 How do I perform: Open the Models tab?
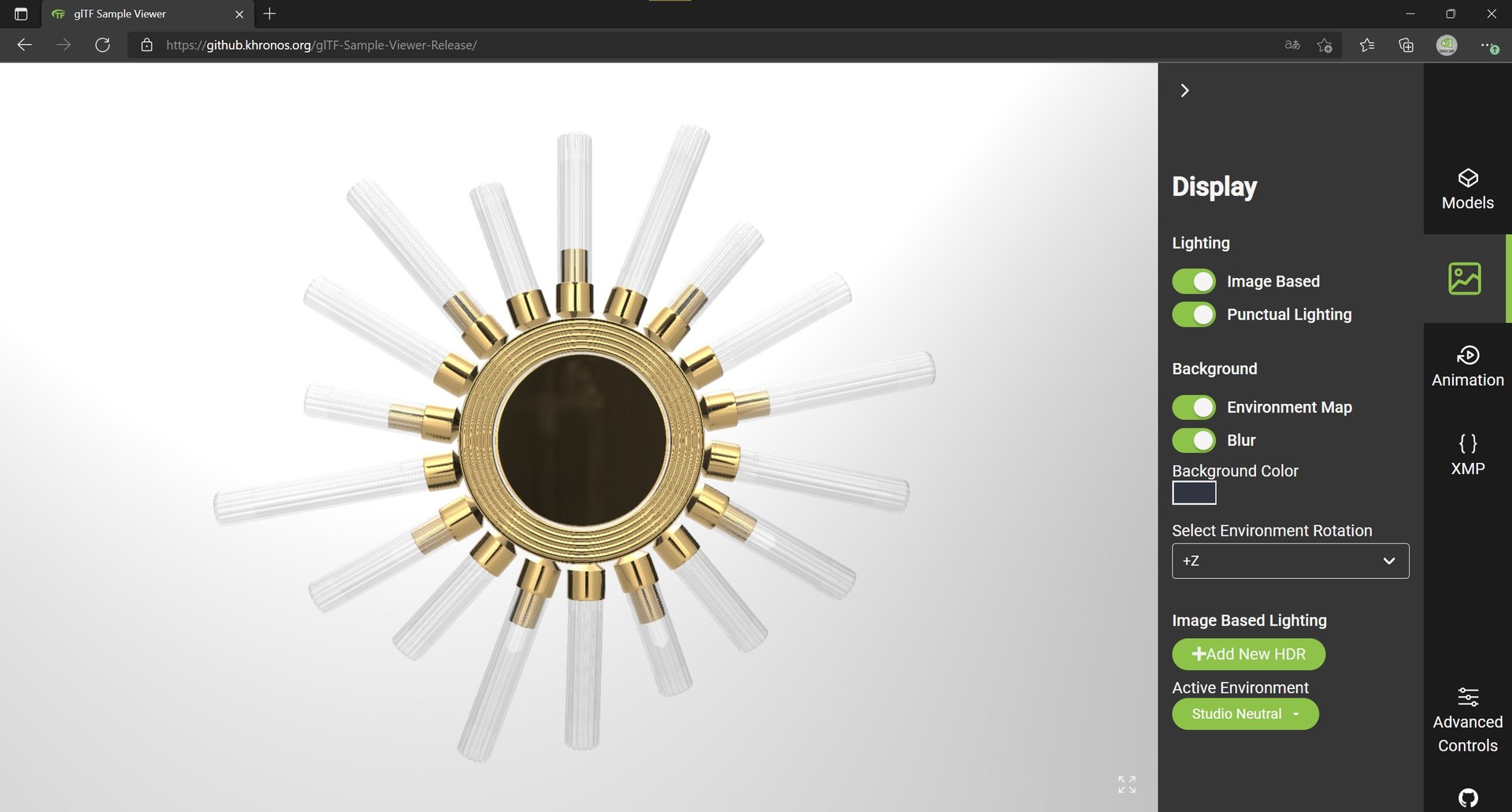tap(1467, 190)
